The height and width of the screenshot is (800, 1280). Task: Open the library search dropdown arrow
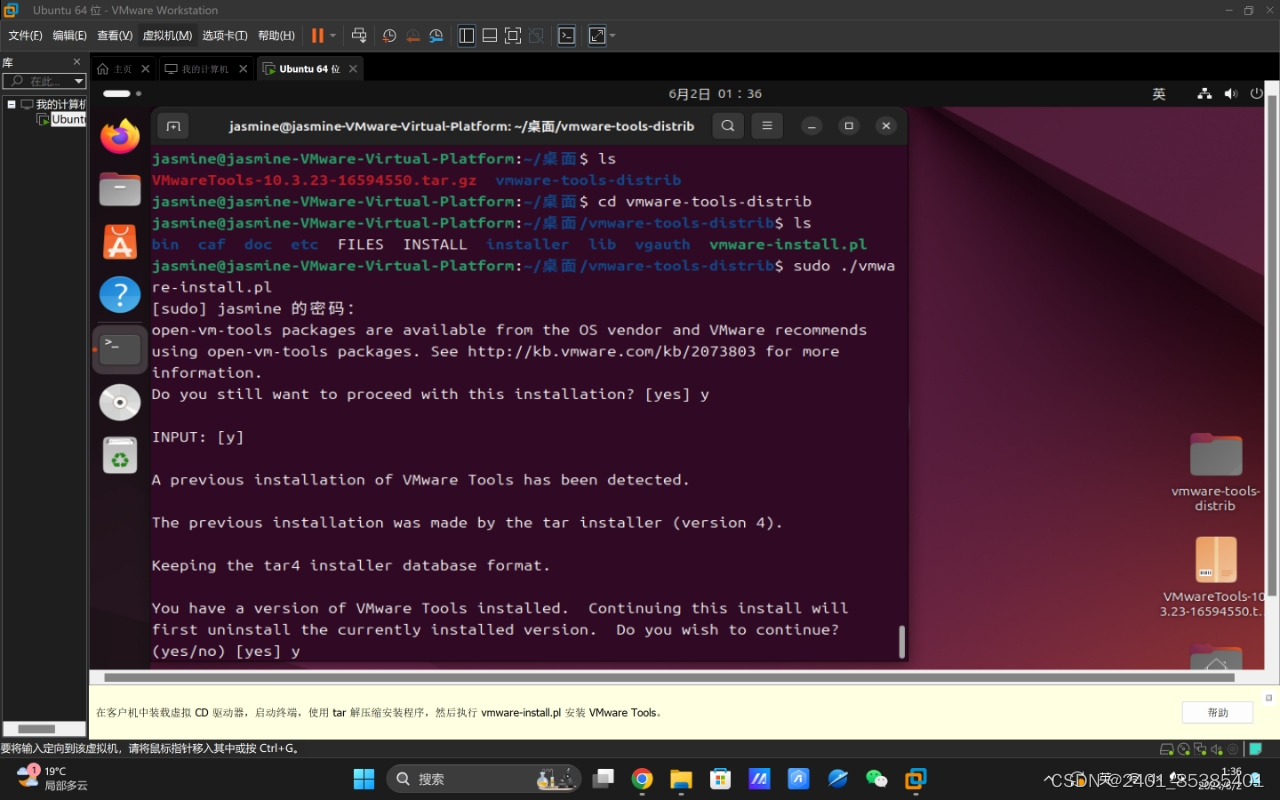click(79, 81)
